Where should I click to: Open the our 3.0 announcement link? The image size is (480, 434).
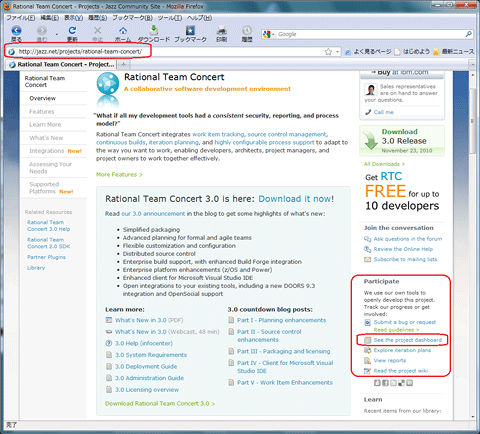point(153,214)
